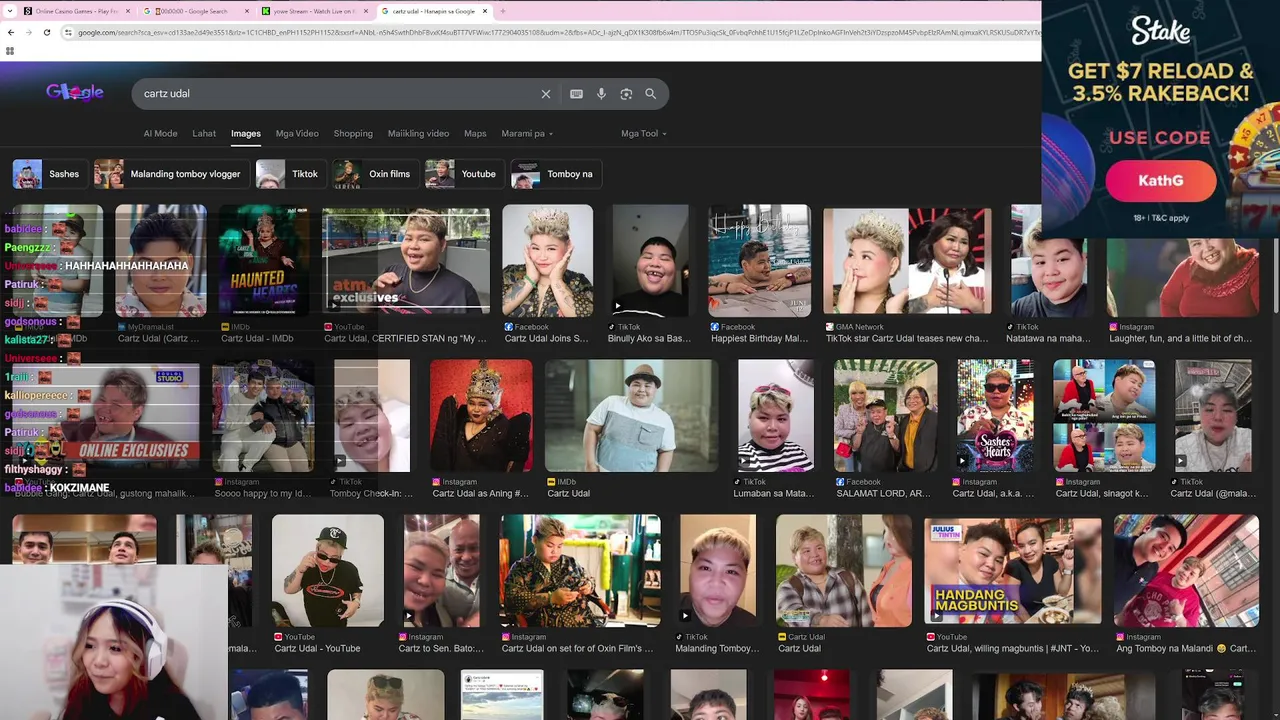The image size is (1280, 720).
Task: Open Cartz Udal Joins S... Facebook image
Action: [x=547, y=260]
